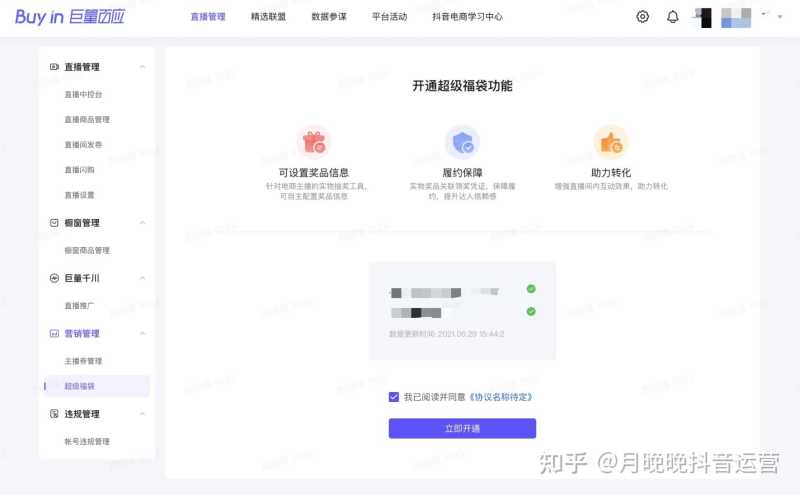Click the blurred account name next to the avatar
Viewport: 800px width, 495px height.
pos(736,18)
